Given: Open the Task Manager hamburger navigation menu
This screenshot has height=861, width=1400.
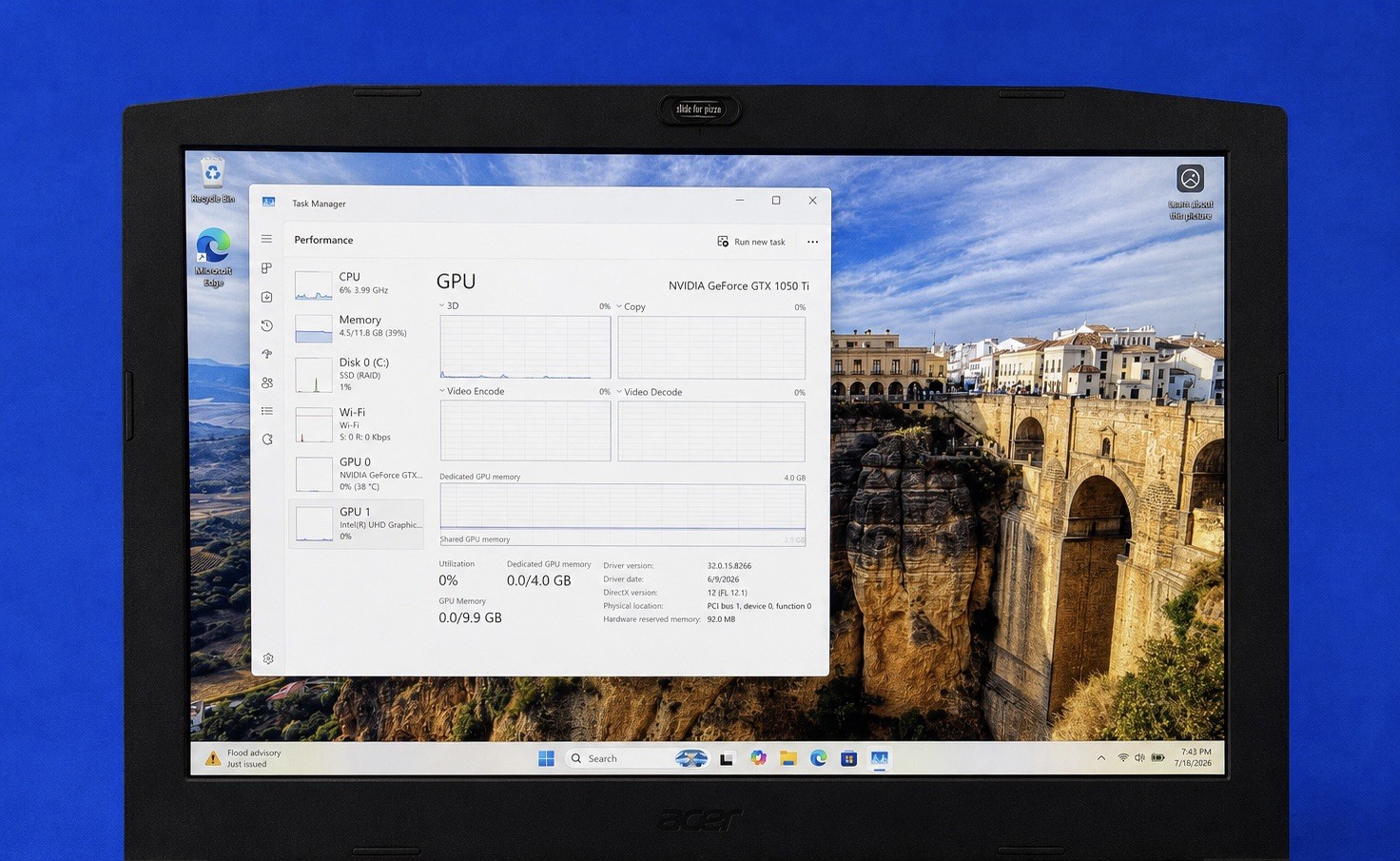Looking at the screenshot, I should (267, 239).
